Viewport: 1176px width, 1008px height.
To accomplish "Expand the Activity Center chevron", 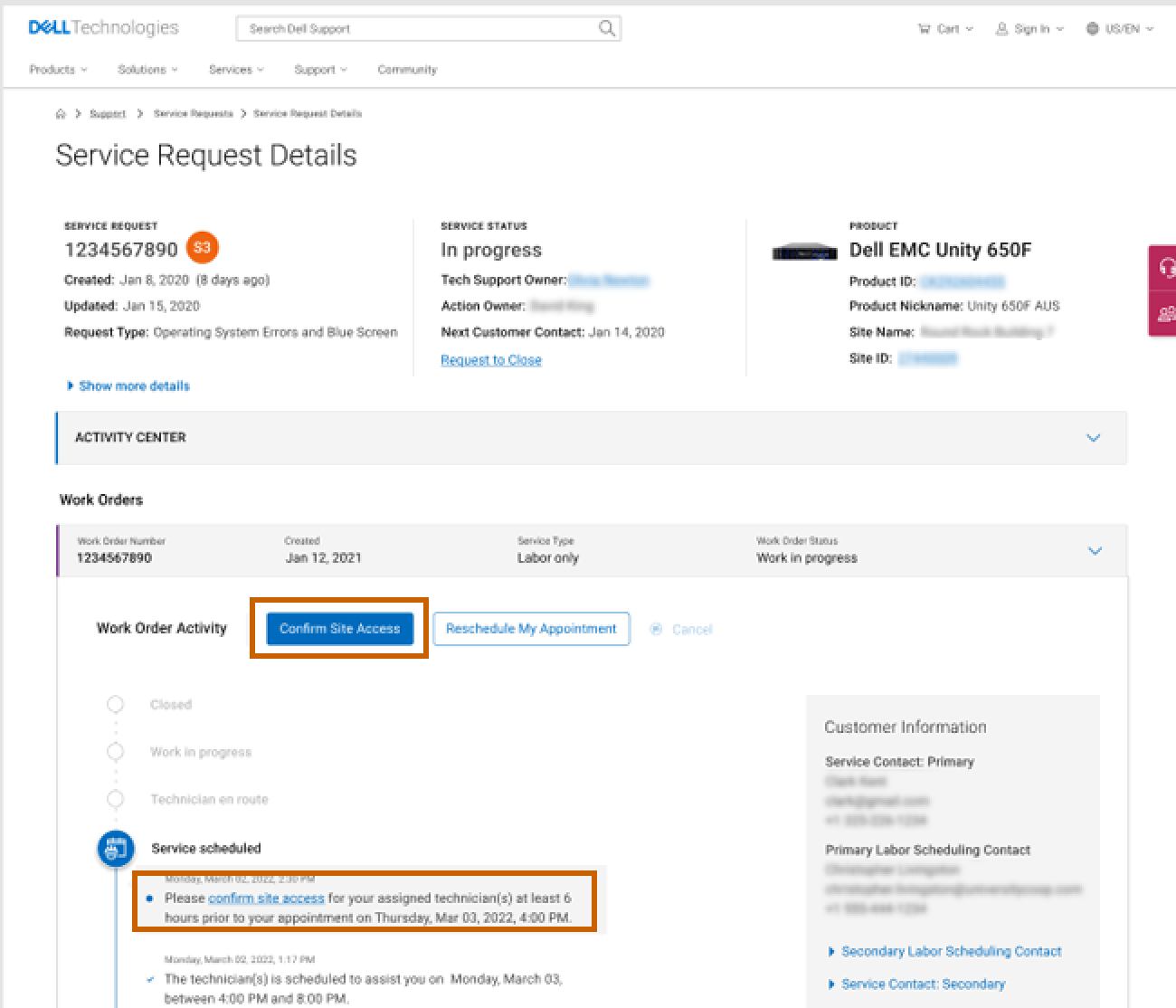I will click(x=1093, y=438).
